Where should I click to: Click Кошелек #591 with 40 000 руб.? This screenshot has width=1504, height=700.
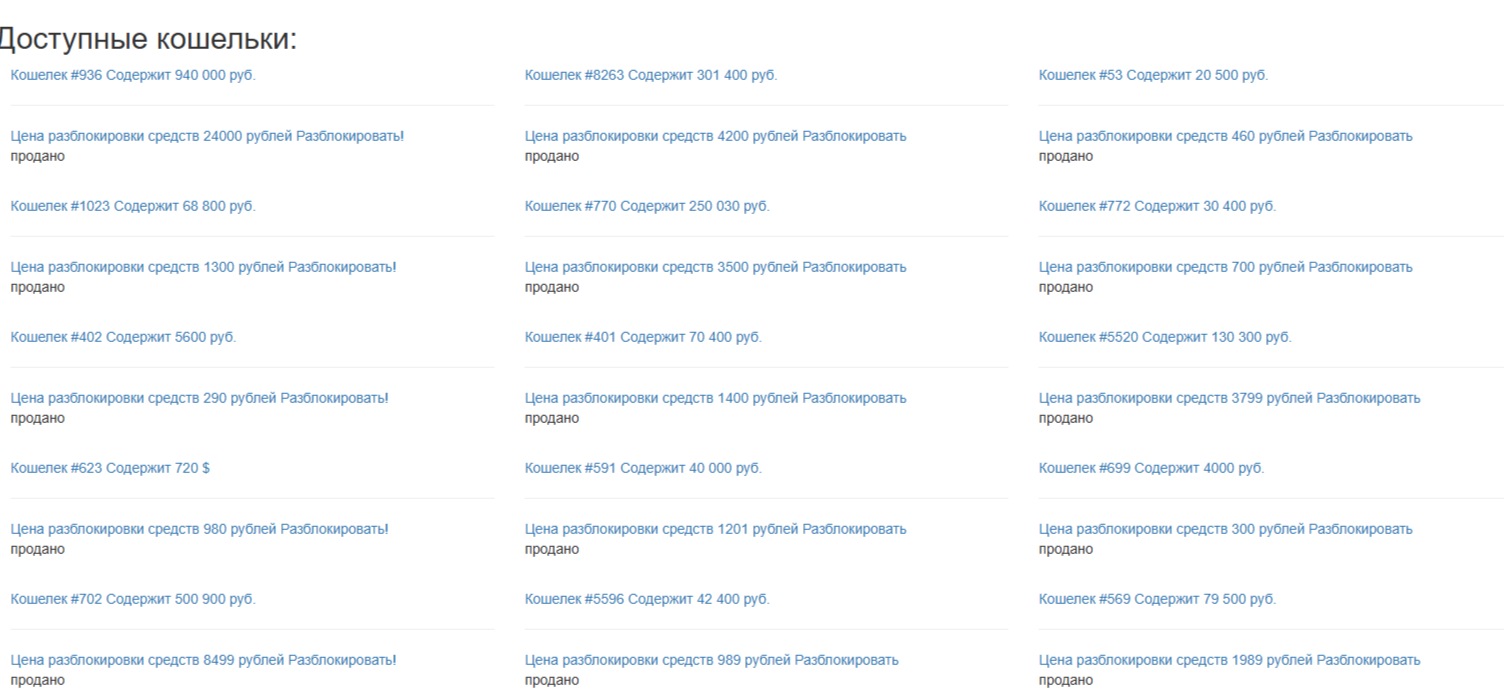pos(642,468)
